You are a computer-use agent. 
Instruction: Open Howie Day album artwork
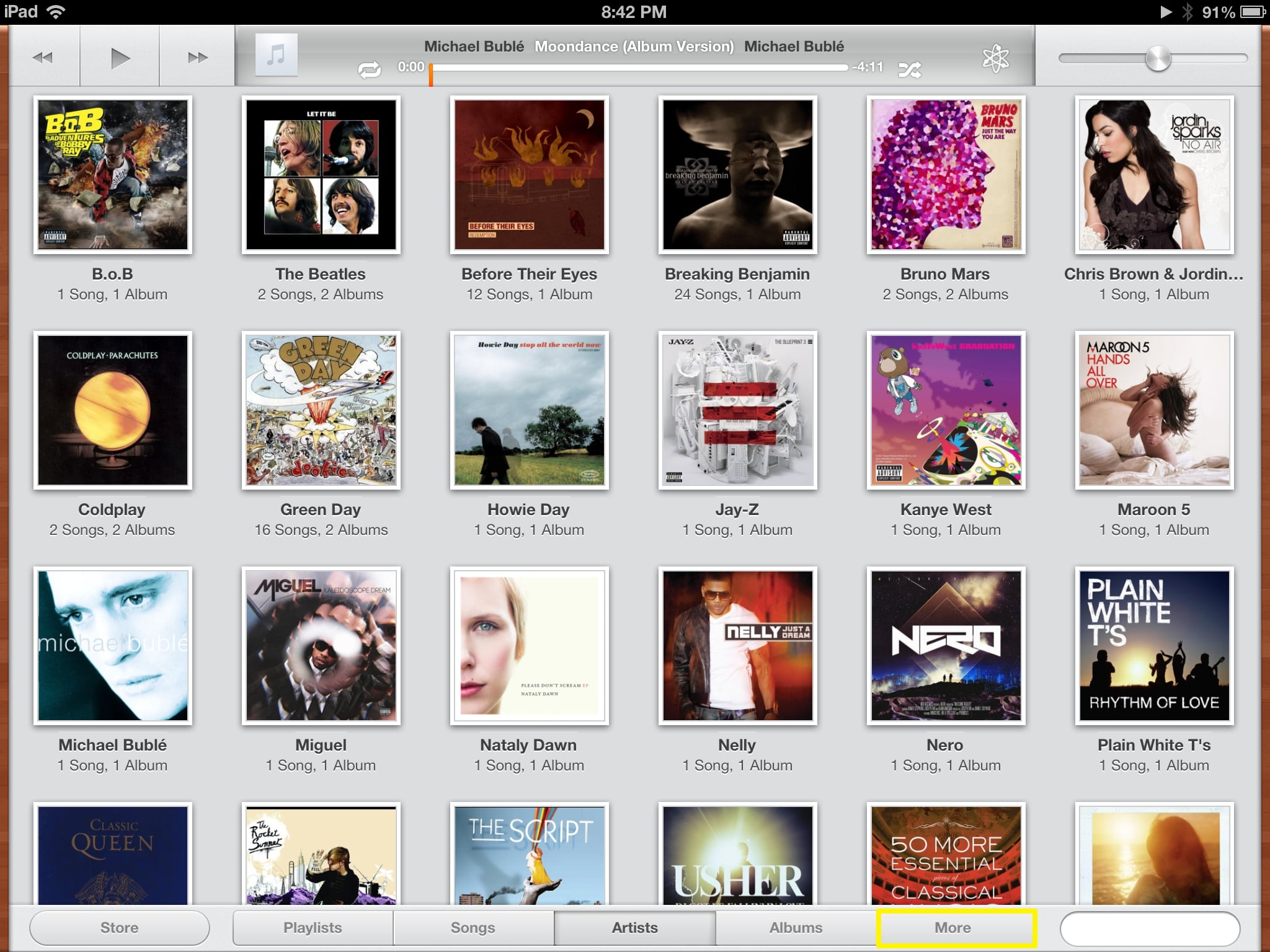[x=530, y=410]
